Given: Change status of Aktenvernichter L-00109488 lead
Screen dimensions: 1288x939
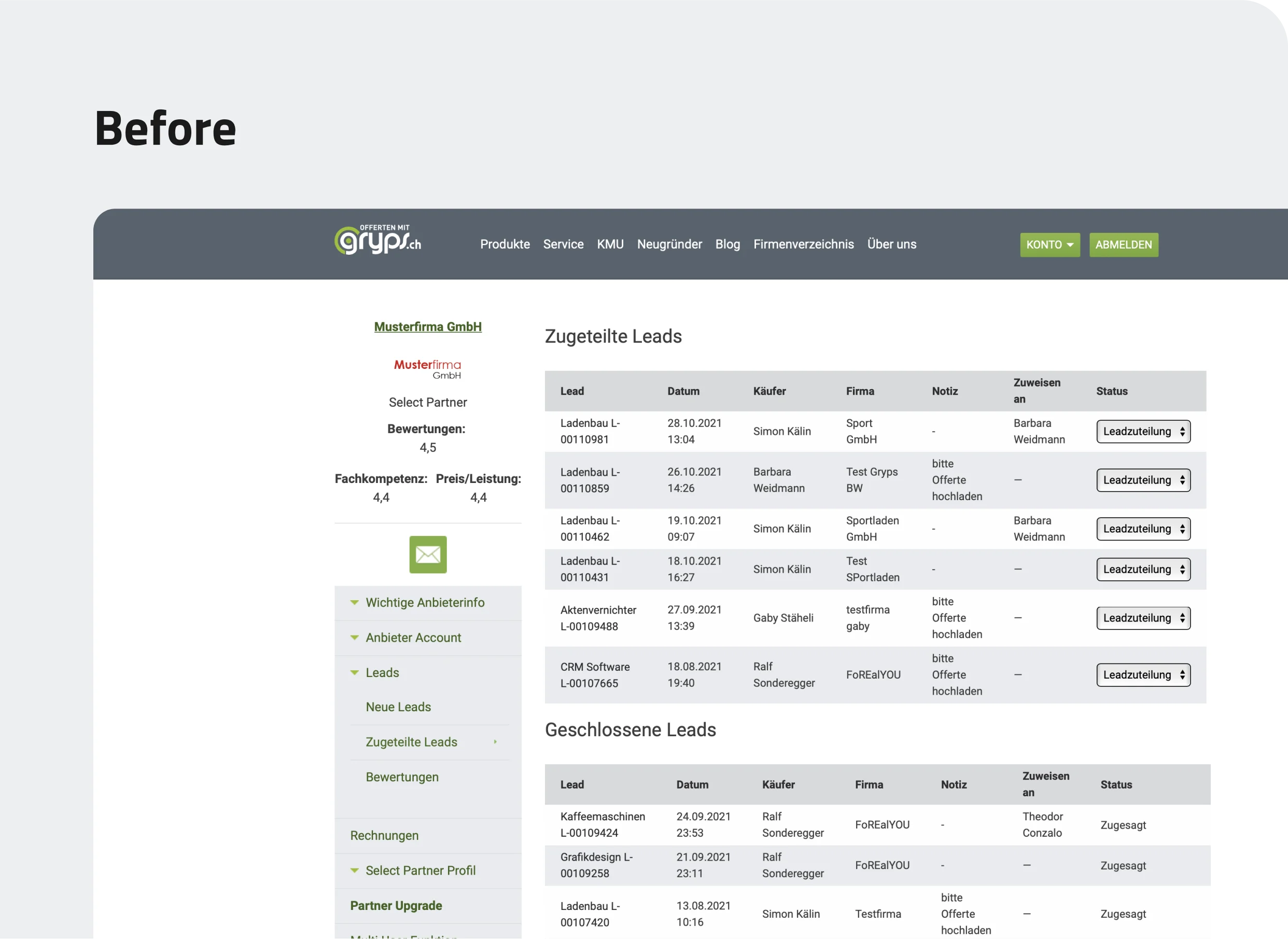Looking at the screenshot, I should (x=1142, y=618).
